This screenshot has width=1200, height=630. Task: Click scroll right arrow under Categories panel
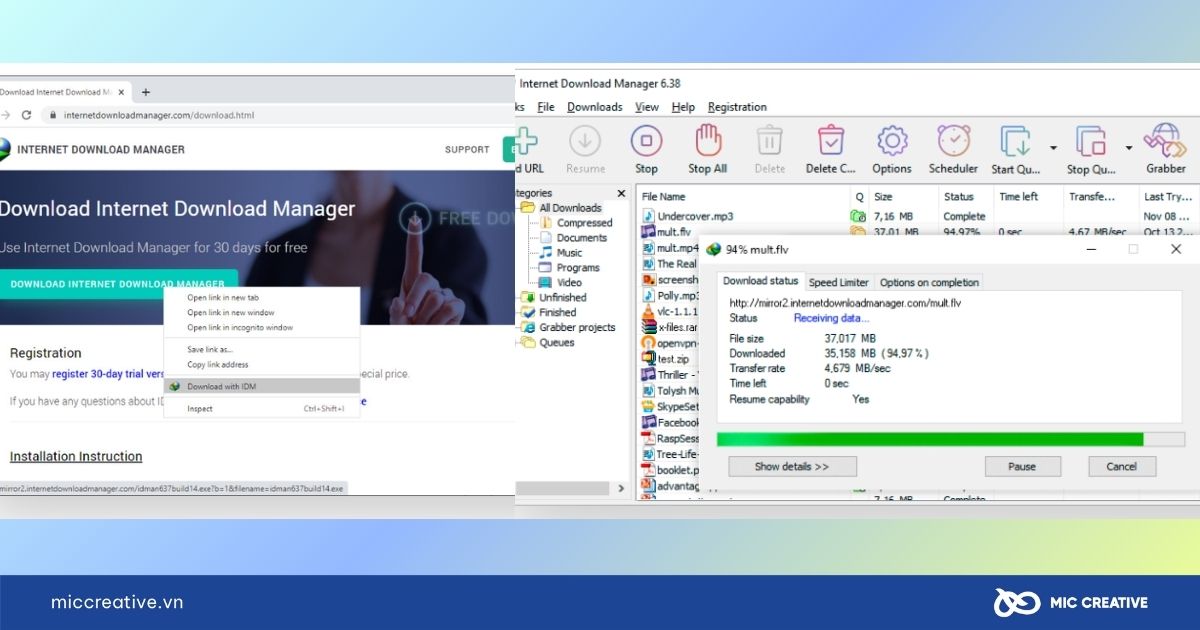click(x=621, y=487)
